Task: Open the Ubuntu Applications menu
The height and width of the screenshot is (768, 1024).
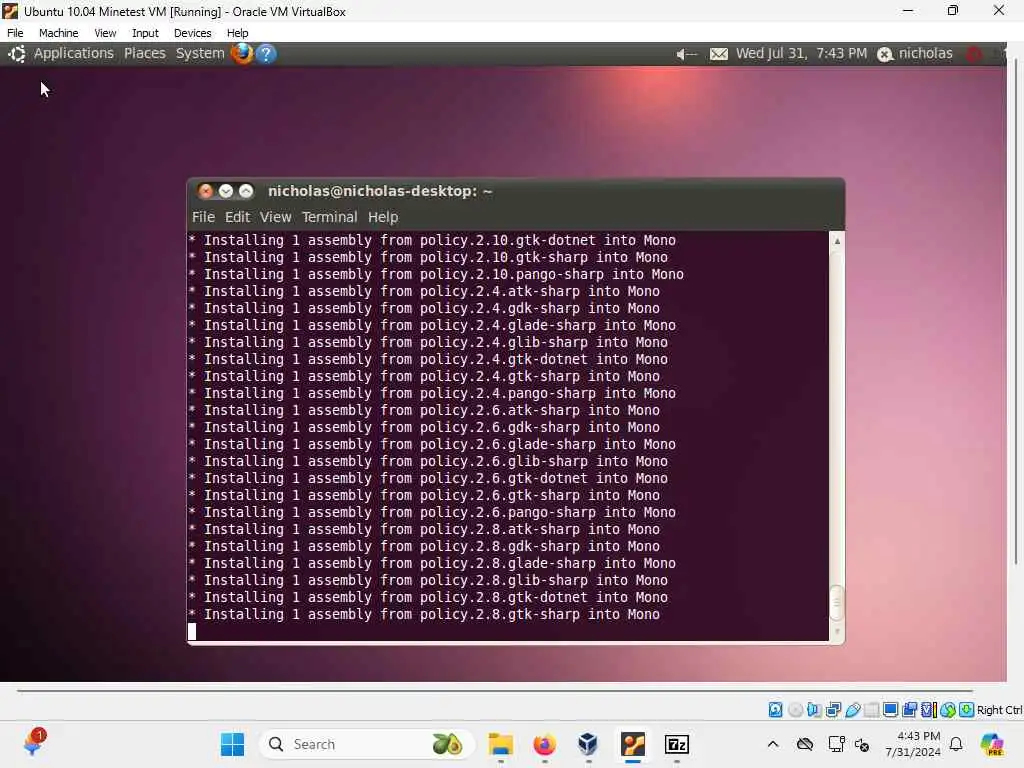Action: point(74,54)
